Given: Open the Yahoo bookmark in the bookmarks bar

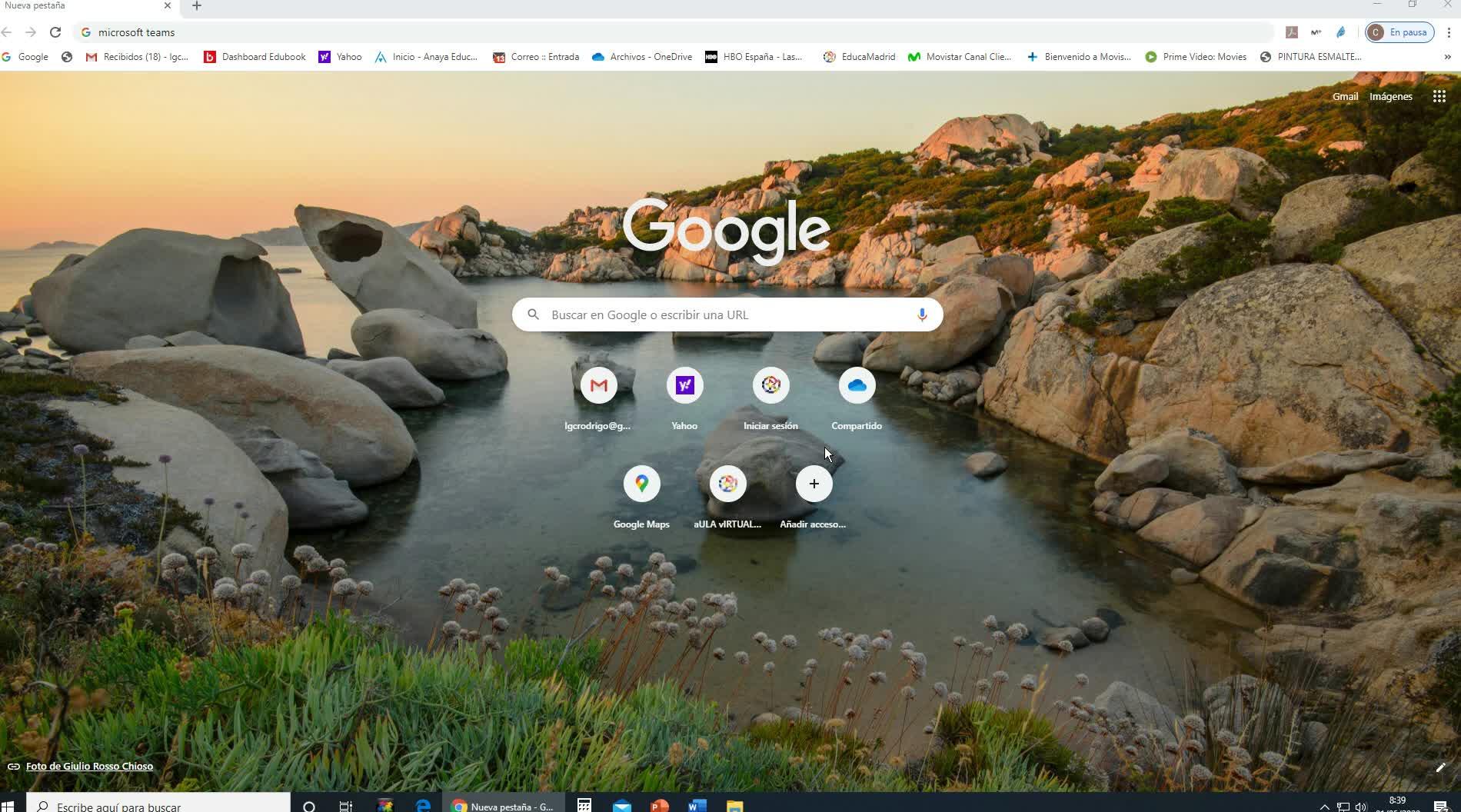Looking at the screenshot, I should pyautogui.click(x=340, y=57).
